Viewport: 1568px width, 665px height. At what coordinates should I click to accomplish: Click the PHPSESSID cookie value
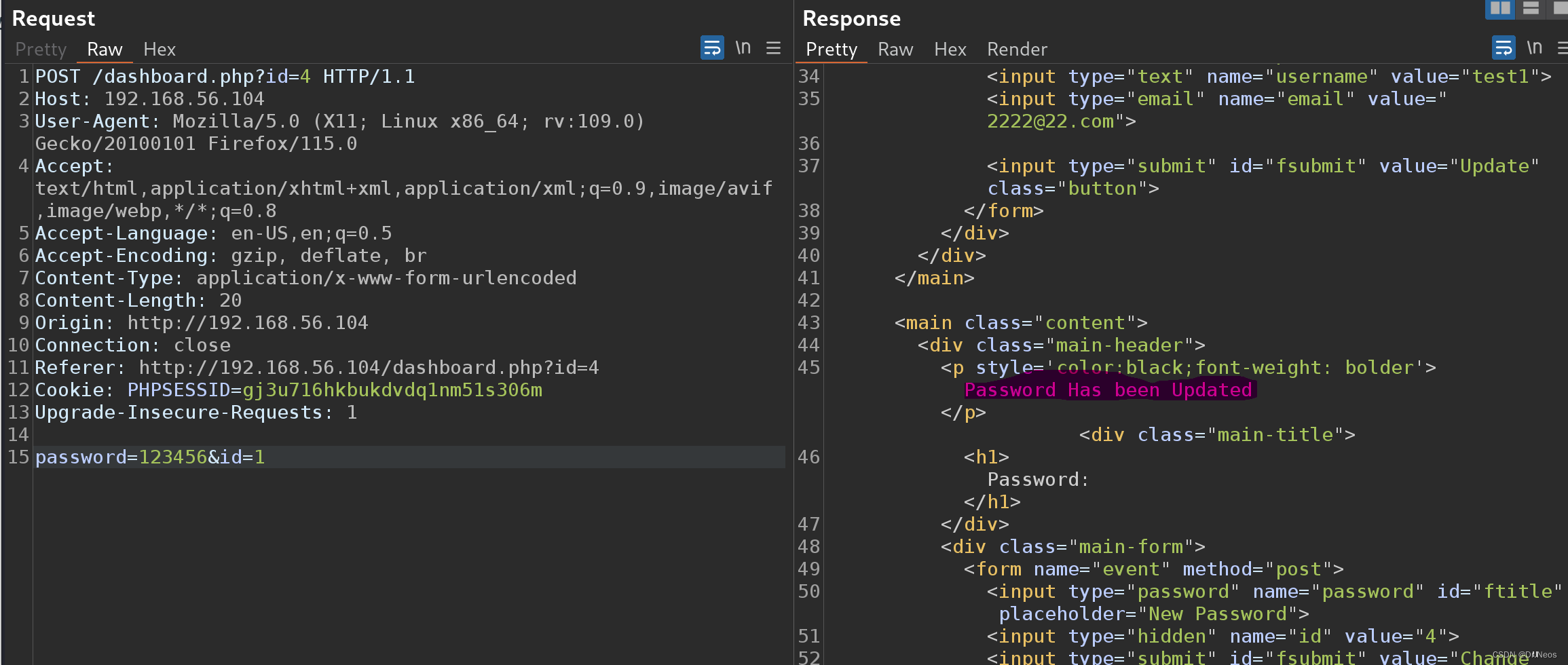click(x=392, y=390)
